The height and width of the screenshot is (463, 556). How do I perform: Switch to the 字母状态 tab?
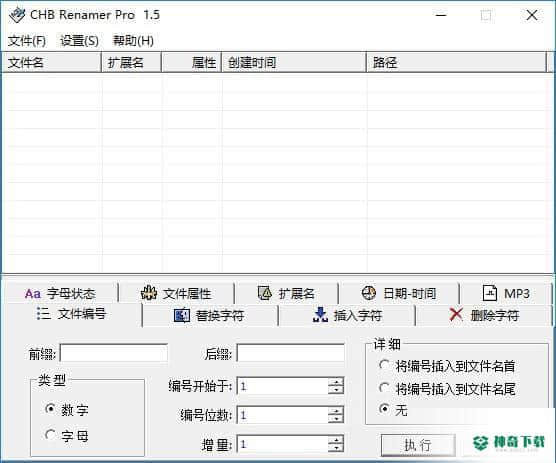pos(60,294)
